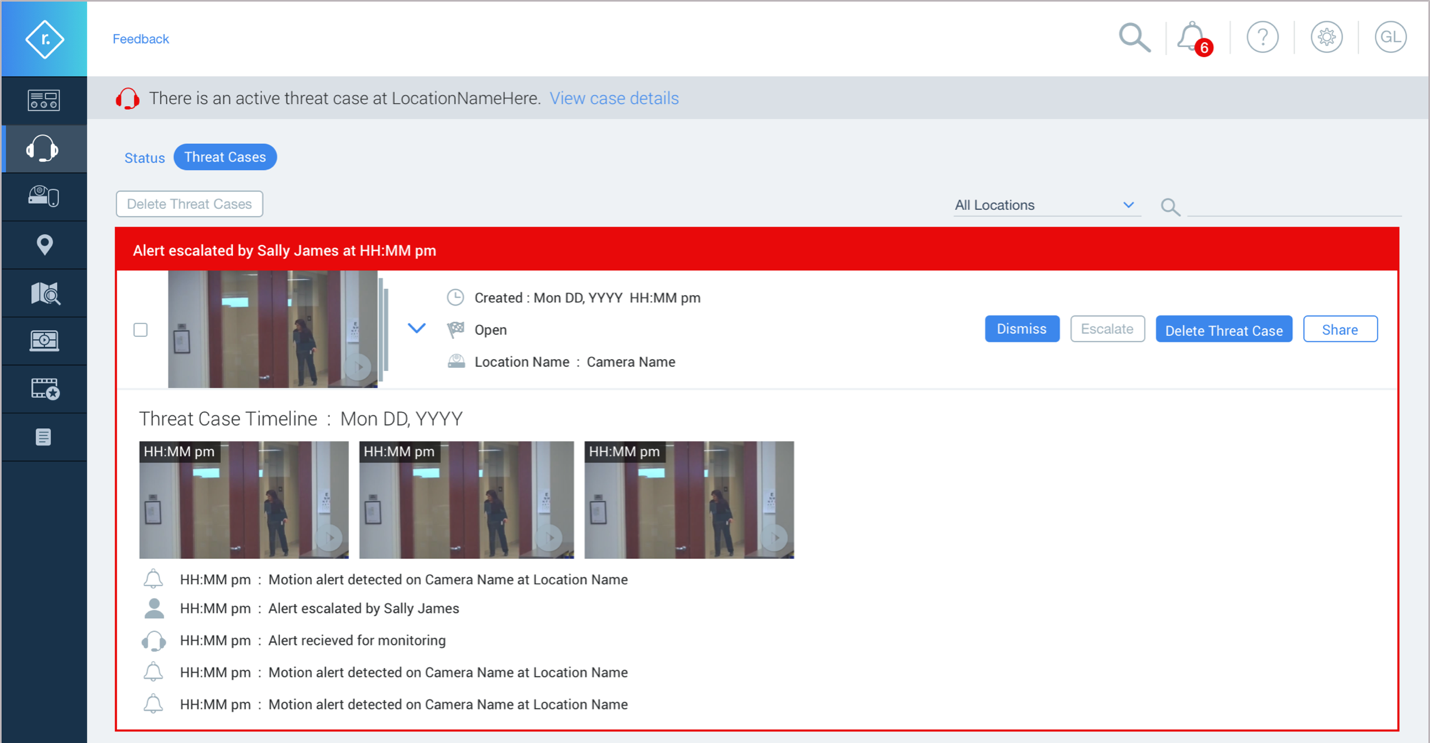Click the blue Delete Threat Case button
Viewport: 1430px width, 743px height.
[1224, 330]
